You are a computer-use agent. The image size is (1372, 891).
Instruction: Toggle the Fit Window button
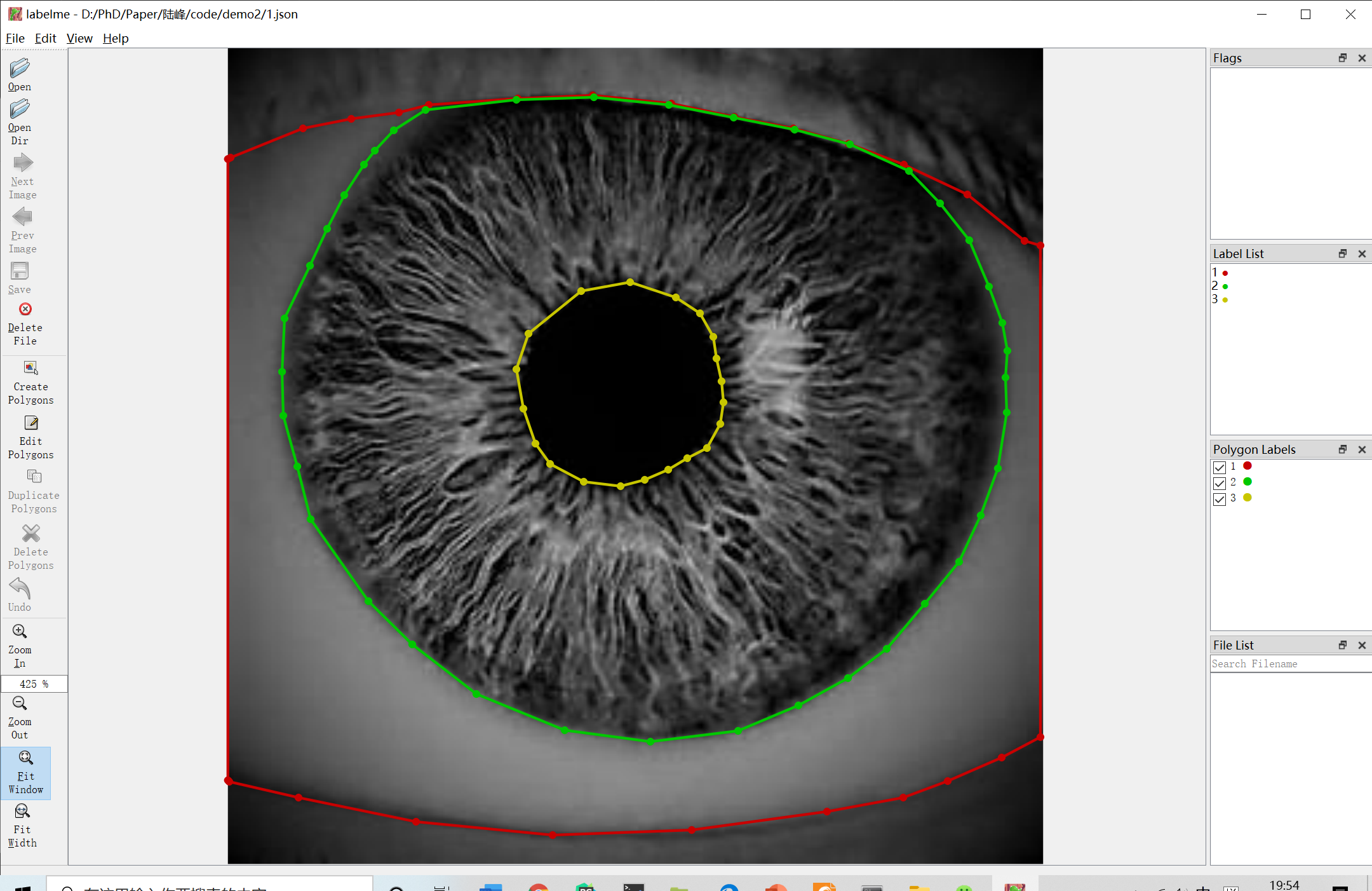tap(25, 773)
